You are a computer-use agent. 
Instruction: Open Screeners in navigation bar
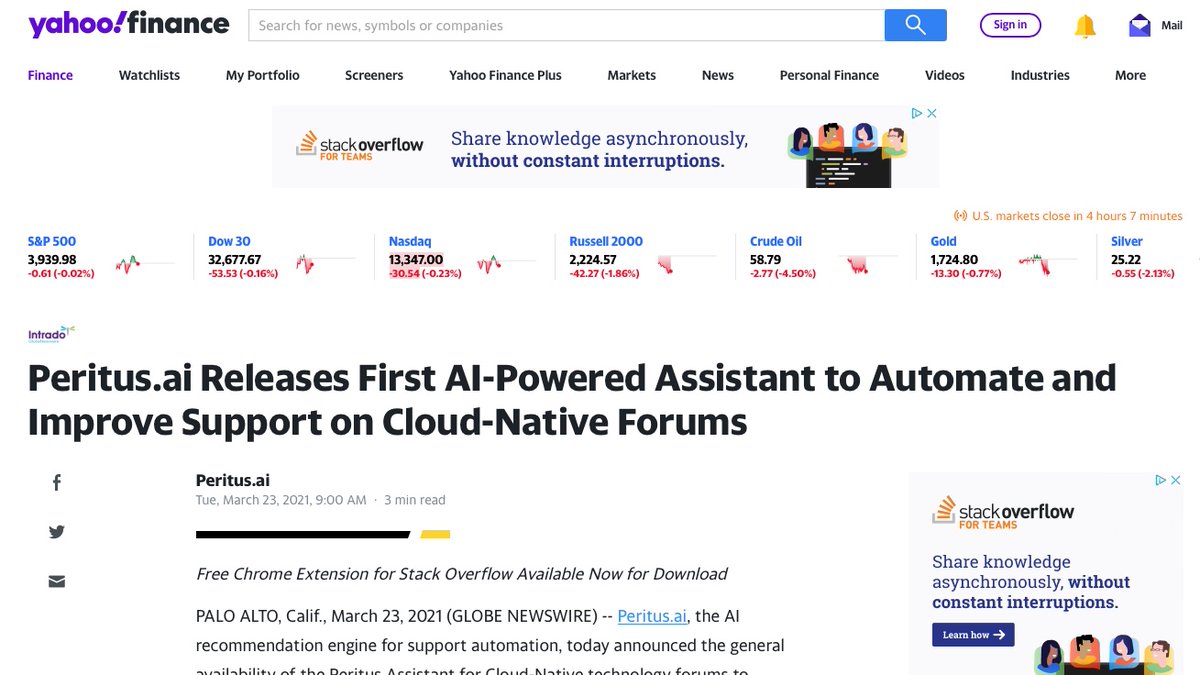point(374,75)
